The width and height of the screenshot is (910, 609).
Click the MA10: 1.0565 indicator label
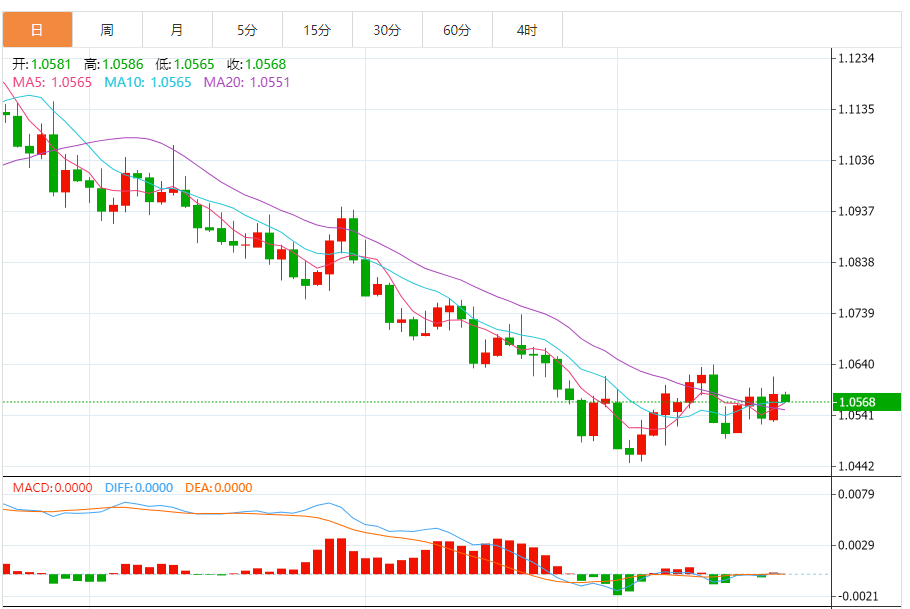click(x=148, y=82)
